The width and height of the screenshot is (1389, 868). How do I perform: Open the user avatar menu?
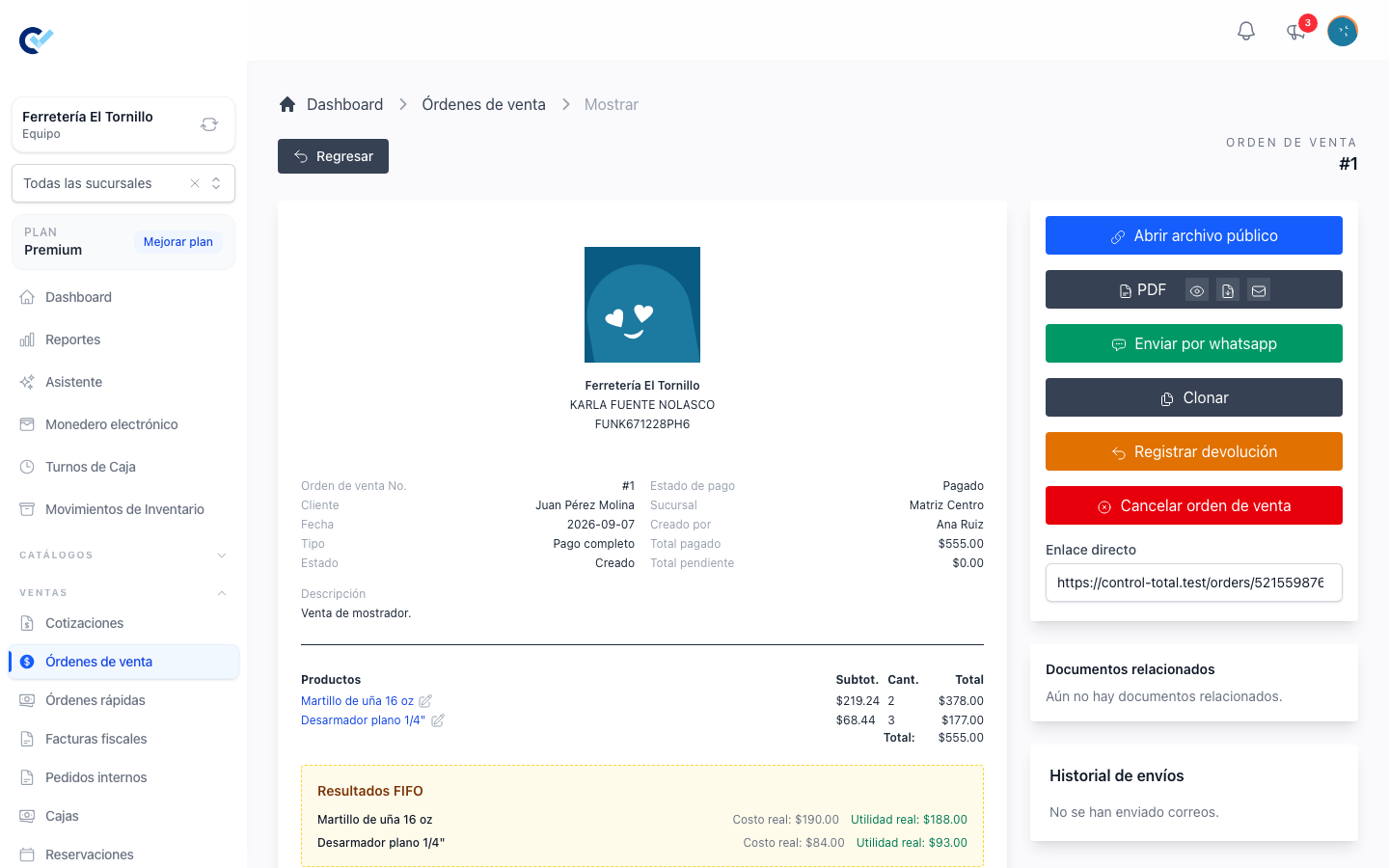(x=1343, y=31)
